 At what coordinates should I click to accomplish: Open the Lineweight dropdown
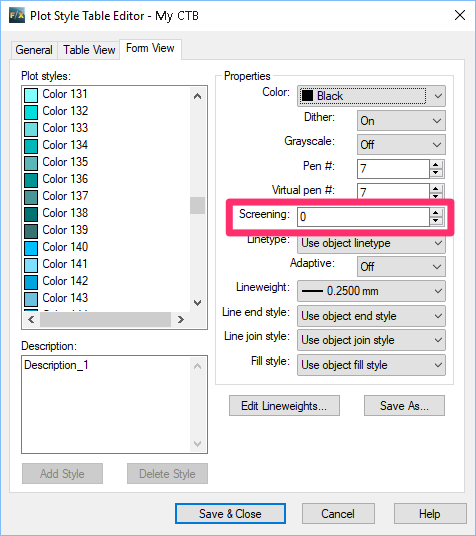[x=371, y=291]
